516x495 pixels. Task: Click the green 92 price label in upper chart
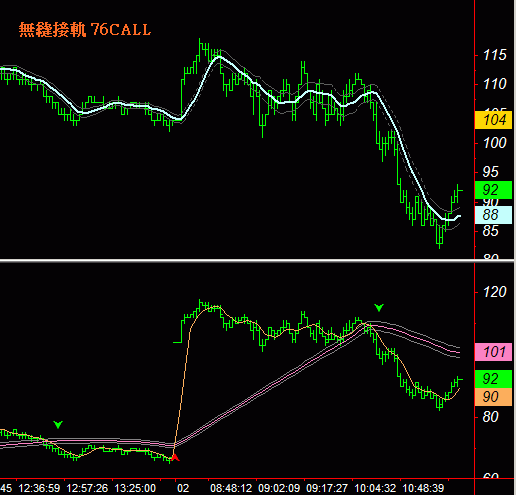click(x=493, y=190)
